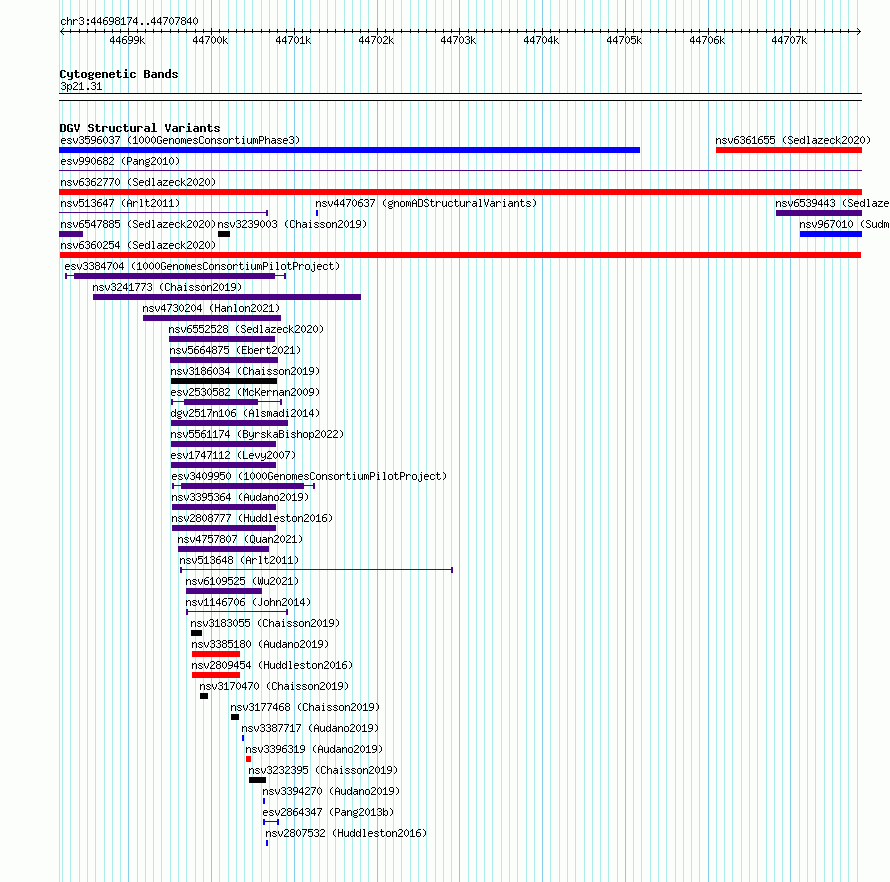Select esv2864347 (Pang2013b) label
The image size is (890, 882).
328,812
